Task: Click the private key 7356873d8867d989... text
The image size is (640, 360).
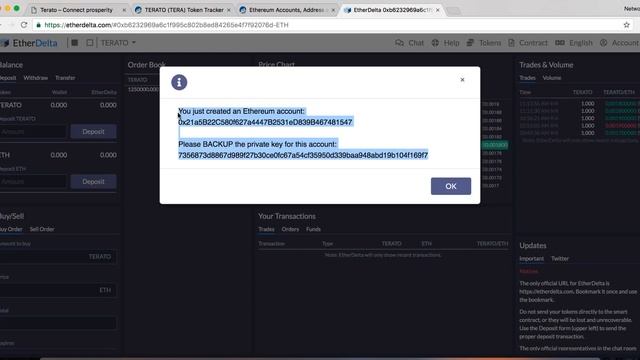Action: [x=303, y=155]
